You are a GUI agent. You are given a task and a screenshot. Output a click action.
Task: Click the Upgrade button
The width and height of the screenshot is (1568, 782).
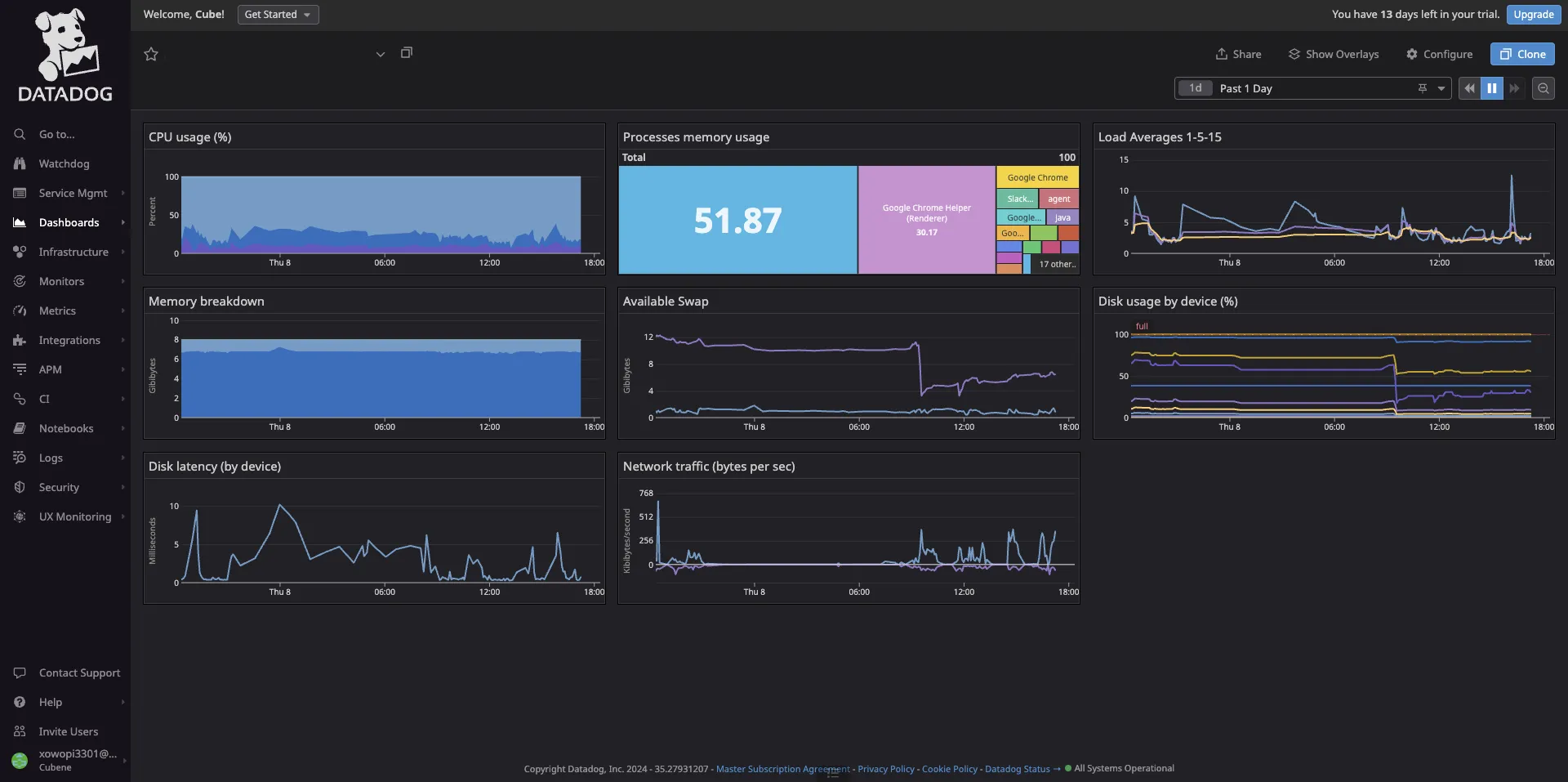(x=1533, y=15)
